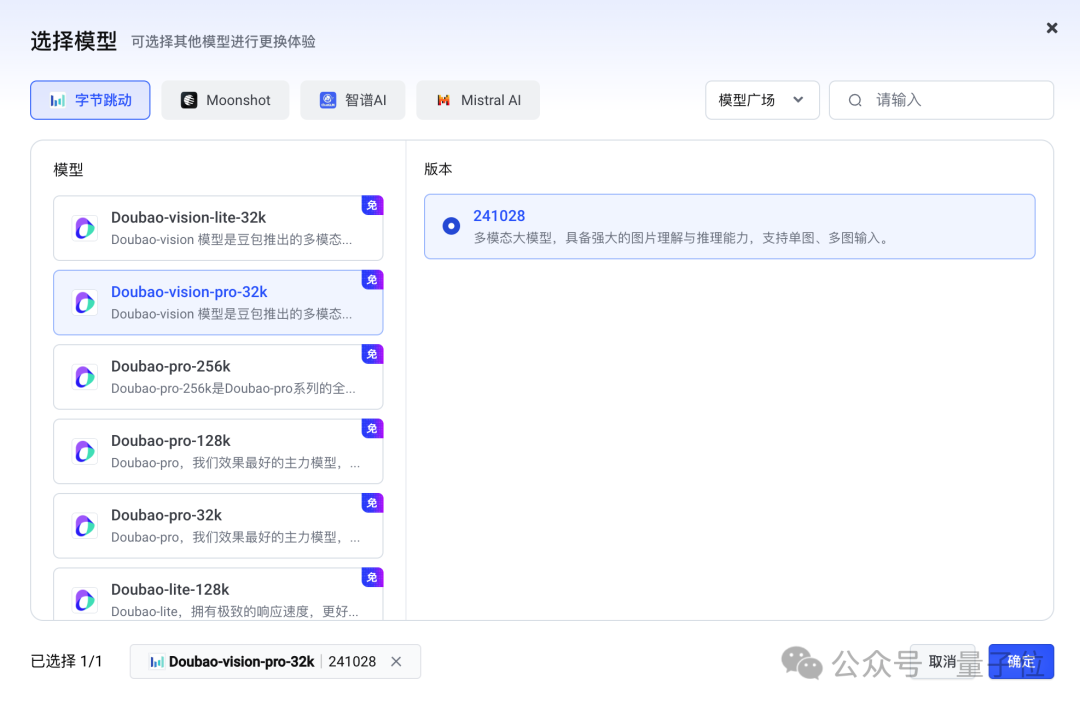
Task: Click the Mistral AI logo icon
Action: click(x=444, y=101)
